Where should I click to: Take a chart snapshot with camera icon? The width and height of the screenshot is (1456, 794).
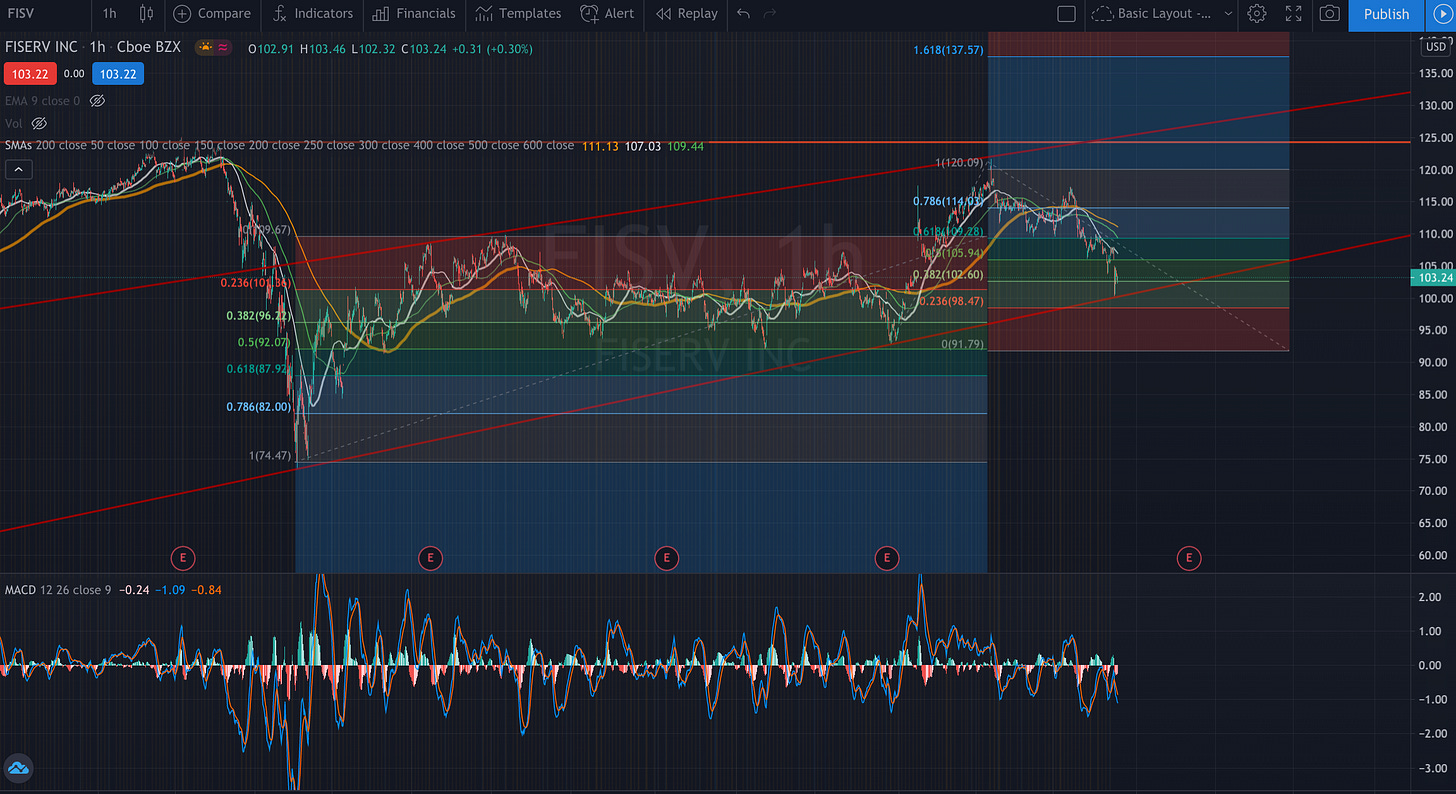click(1329, 14)
